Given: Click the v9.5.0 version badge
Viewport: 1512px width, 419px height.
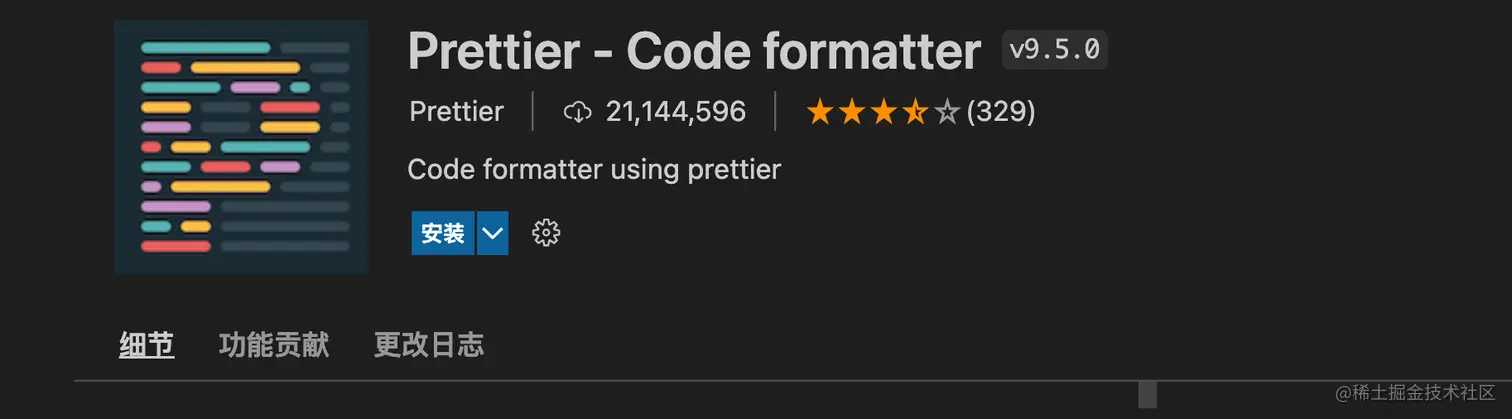Looking at the screenshot, I should coord(1054,50).
